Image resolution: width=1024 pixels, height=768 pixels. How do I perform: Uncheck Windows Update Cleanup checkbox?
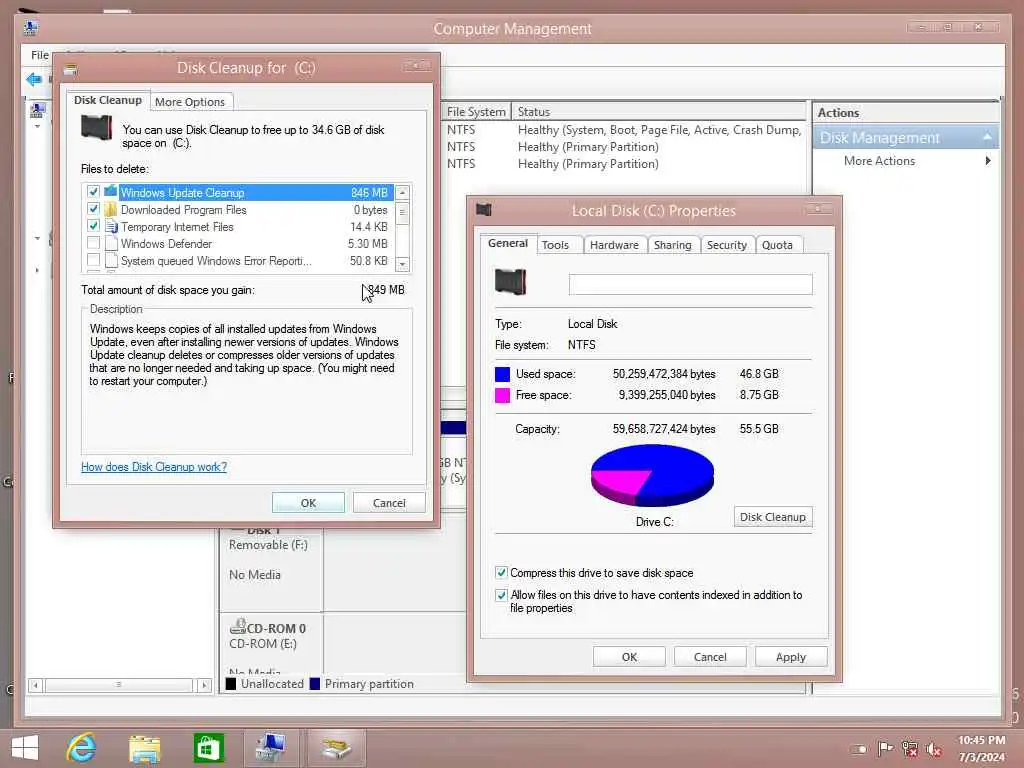[x=93, y=192]
